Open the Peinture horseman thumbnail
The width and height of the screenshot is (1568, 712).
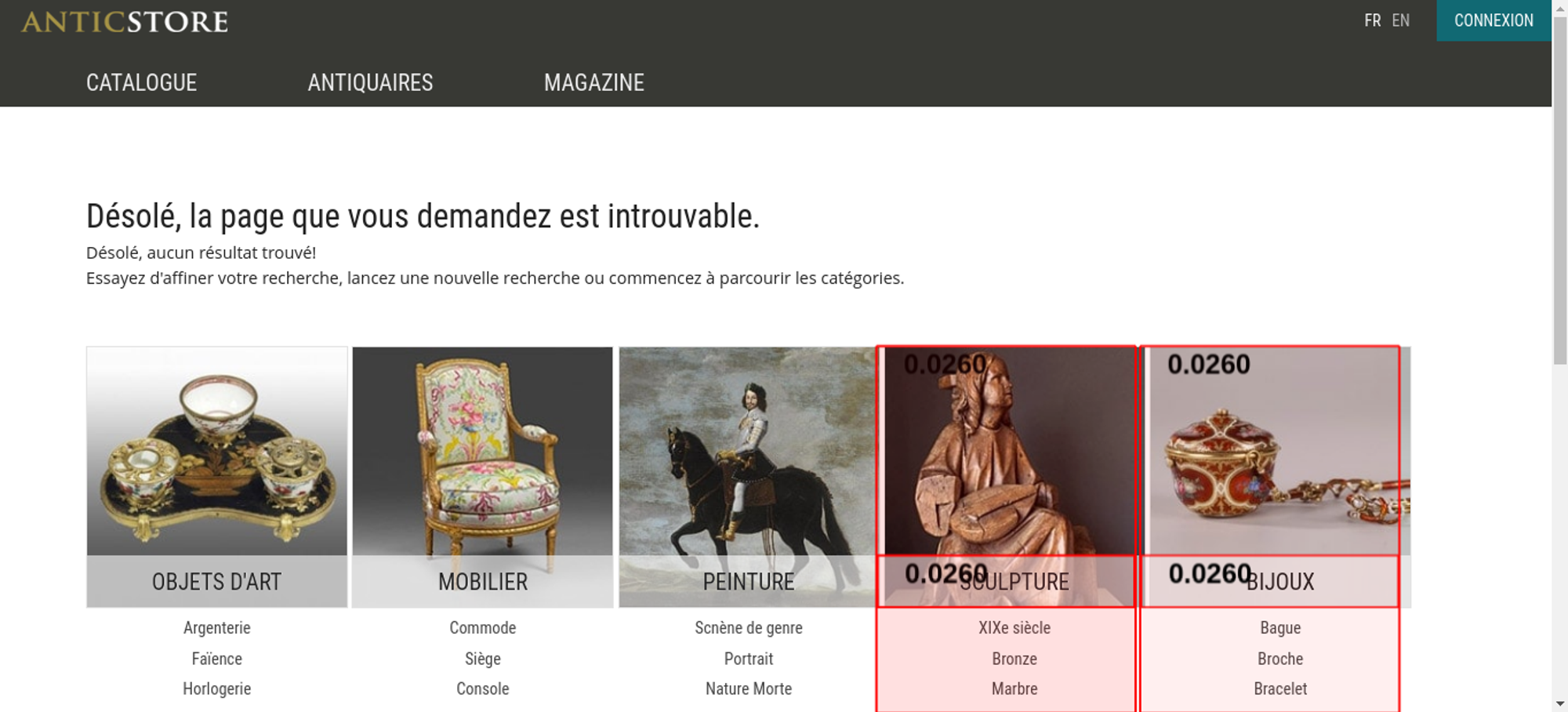coord(747,452)
